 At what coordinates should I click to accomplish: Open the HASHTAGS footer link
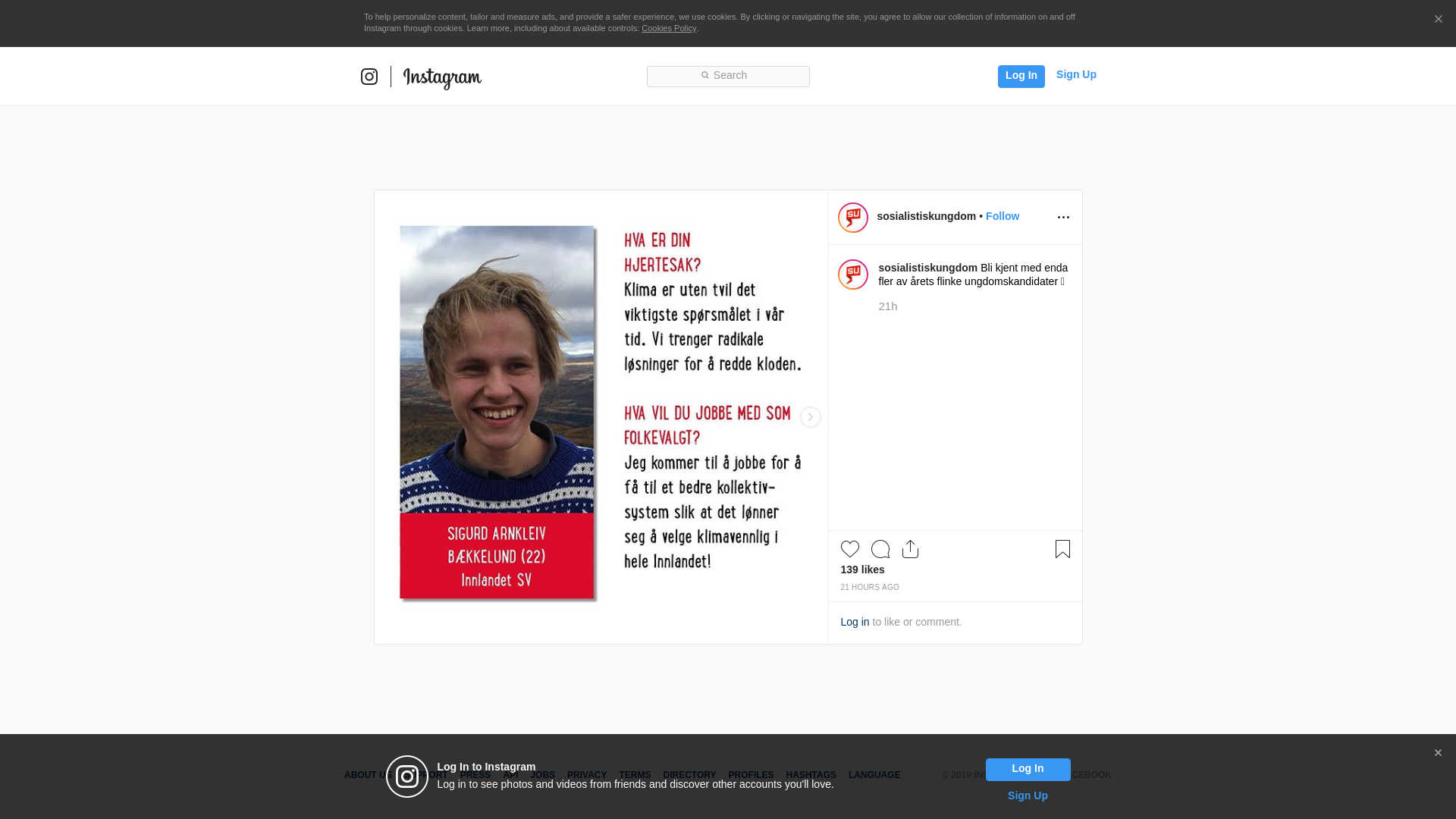click(811, 775)
